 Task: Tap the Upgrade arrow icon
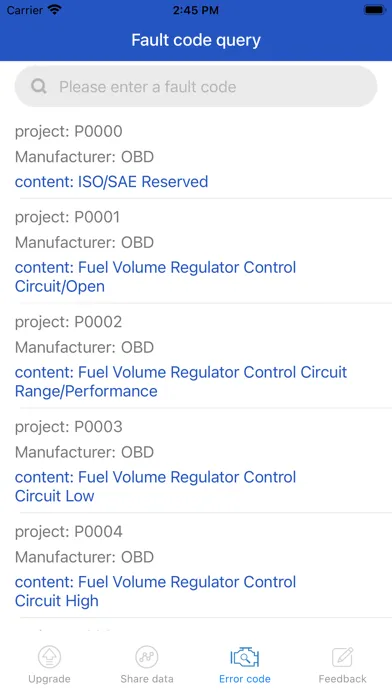point(49,656)
